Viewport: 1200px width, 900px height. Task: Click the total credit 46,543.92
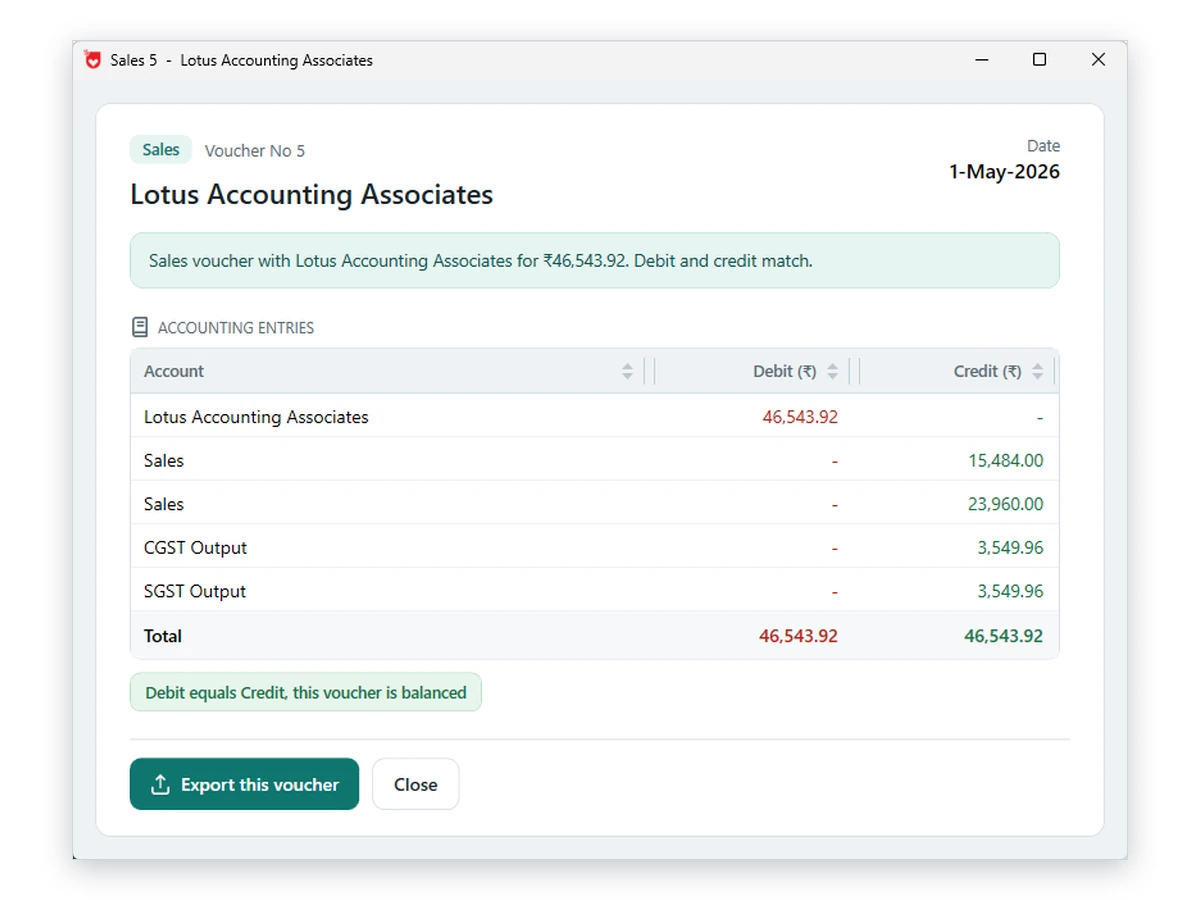point(1003,636)
